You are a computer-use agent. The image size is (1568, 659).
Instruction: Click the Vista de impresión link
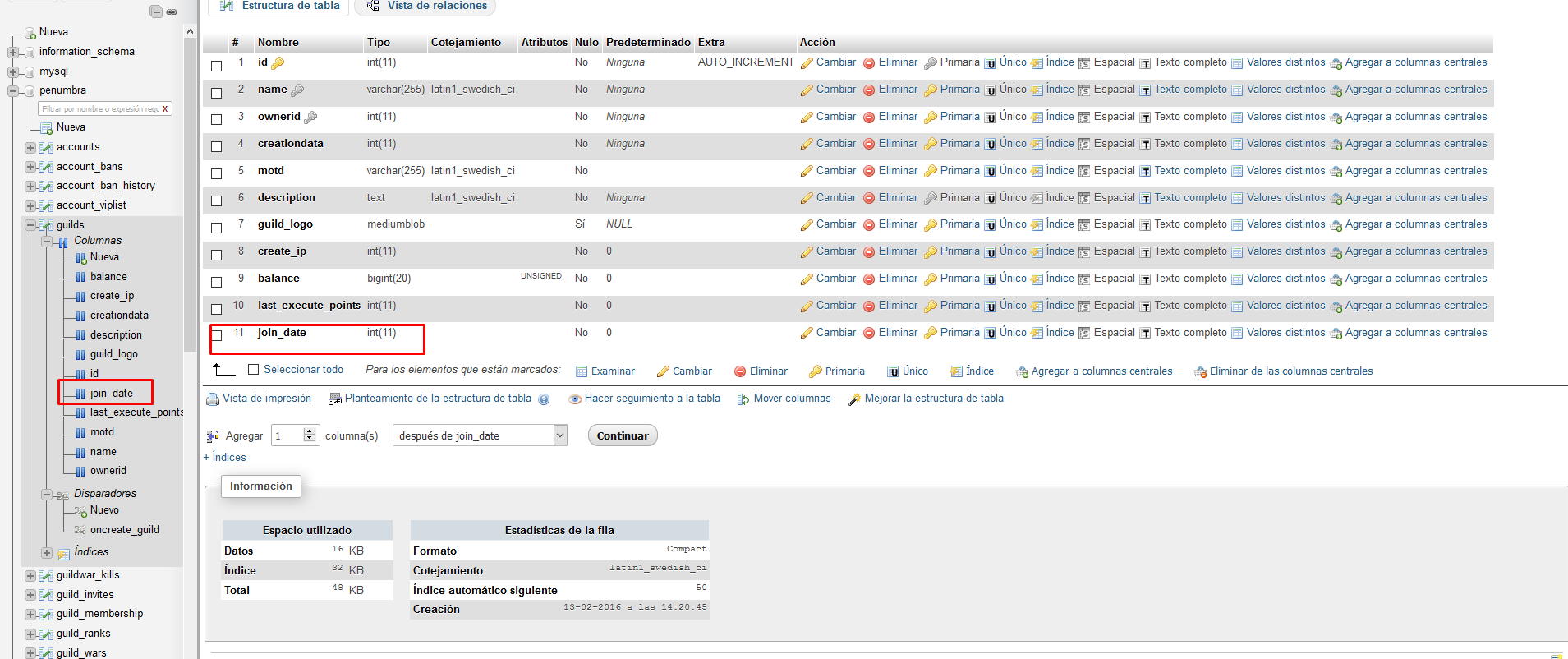(267, 399)
